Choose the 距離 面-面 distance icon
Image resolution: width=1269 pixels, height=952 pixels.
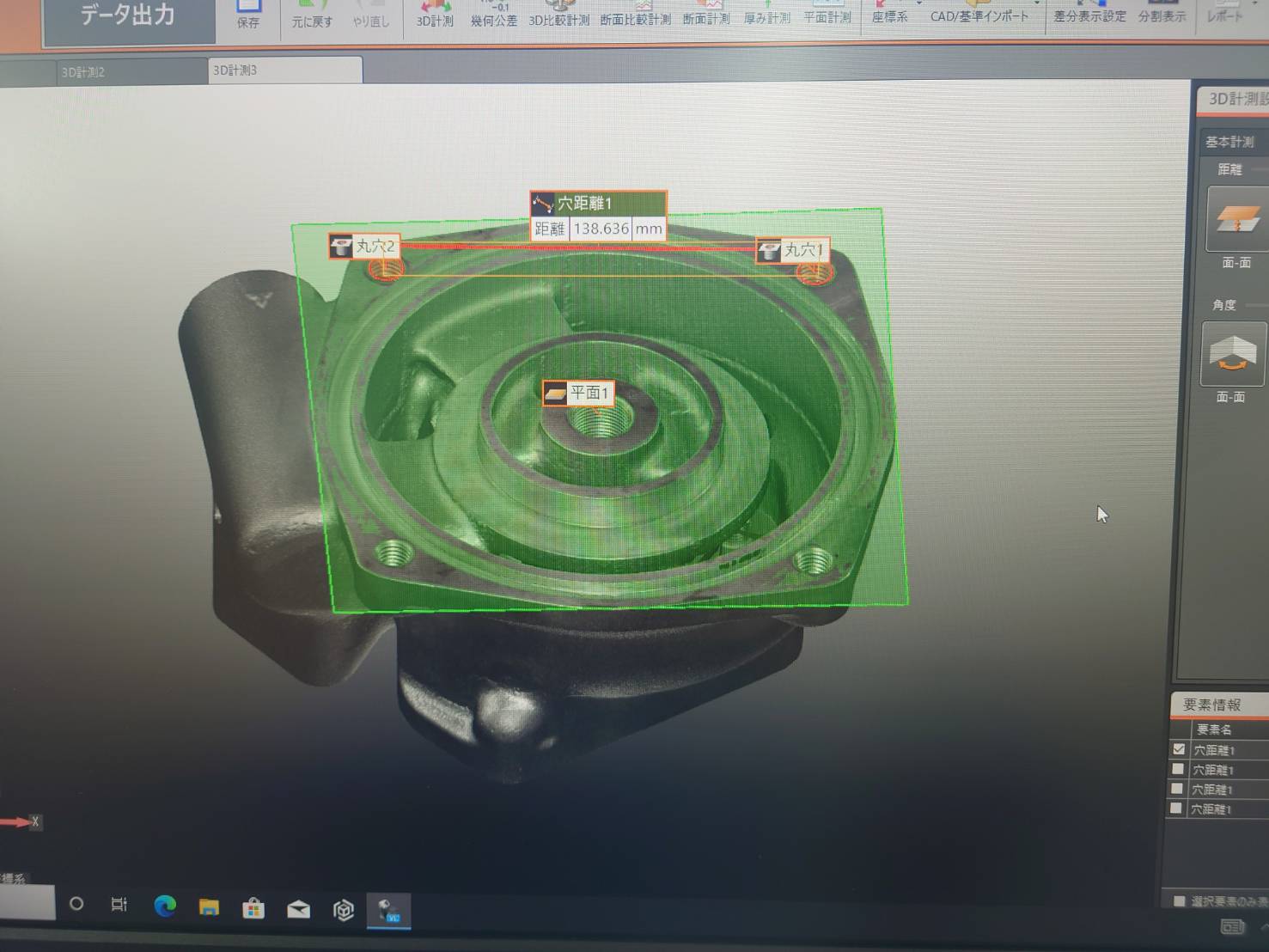[x=1236, y=220]
